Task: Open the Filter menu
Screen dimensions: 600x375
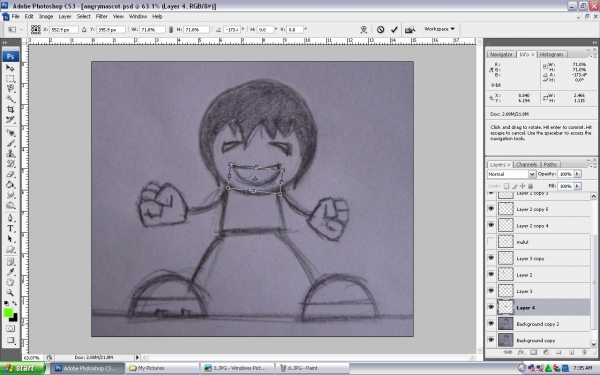Action: [x=101, y=16]
